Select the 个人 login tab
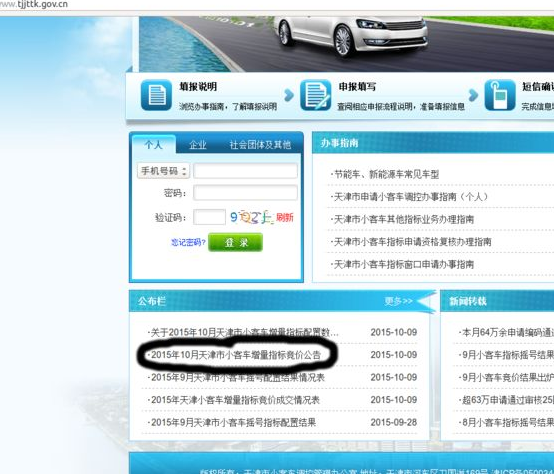This screenshot has width=554, height=474. [x=153, y=144]
